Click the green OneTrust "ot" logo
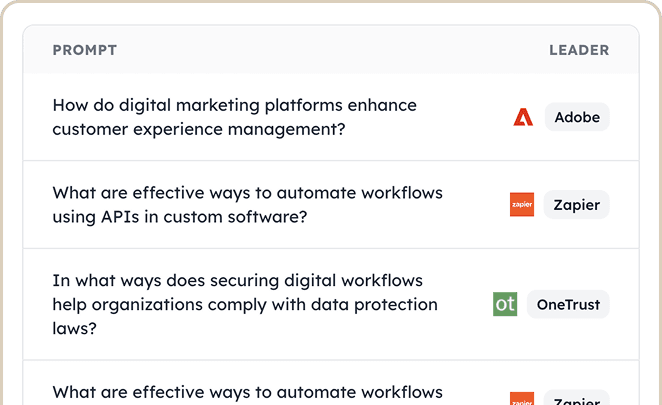 coord(505,304)
